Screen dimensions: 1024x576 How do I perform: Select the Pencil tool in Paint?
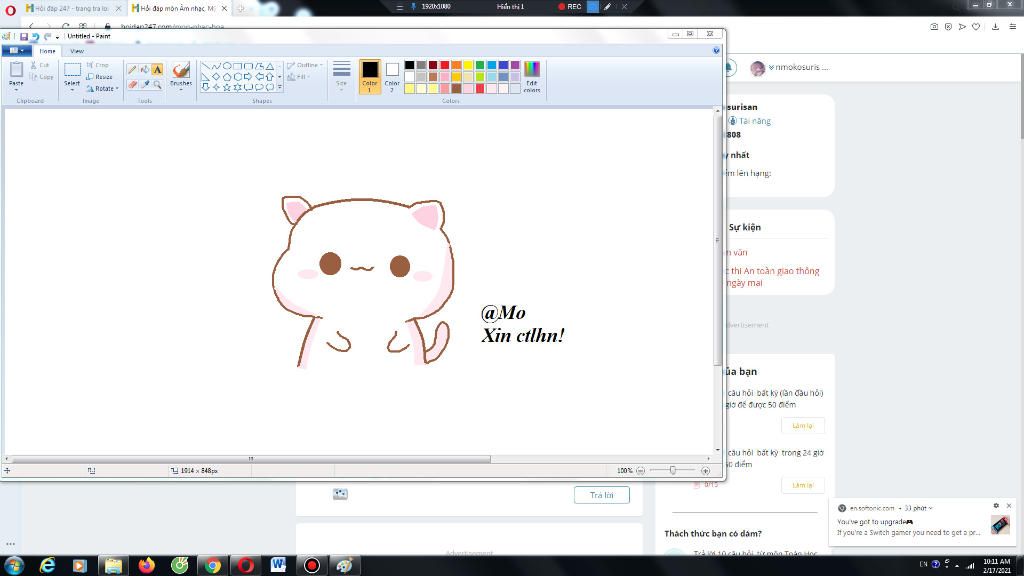[x=132, y=69]
